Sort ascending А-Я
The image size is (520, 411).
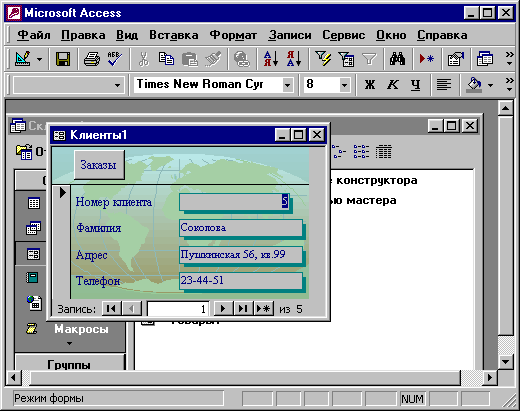[x=271, y=59]
